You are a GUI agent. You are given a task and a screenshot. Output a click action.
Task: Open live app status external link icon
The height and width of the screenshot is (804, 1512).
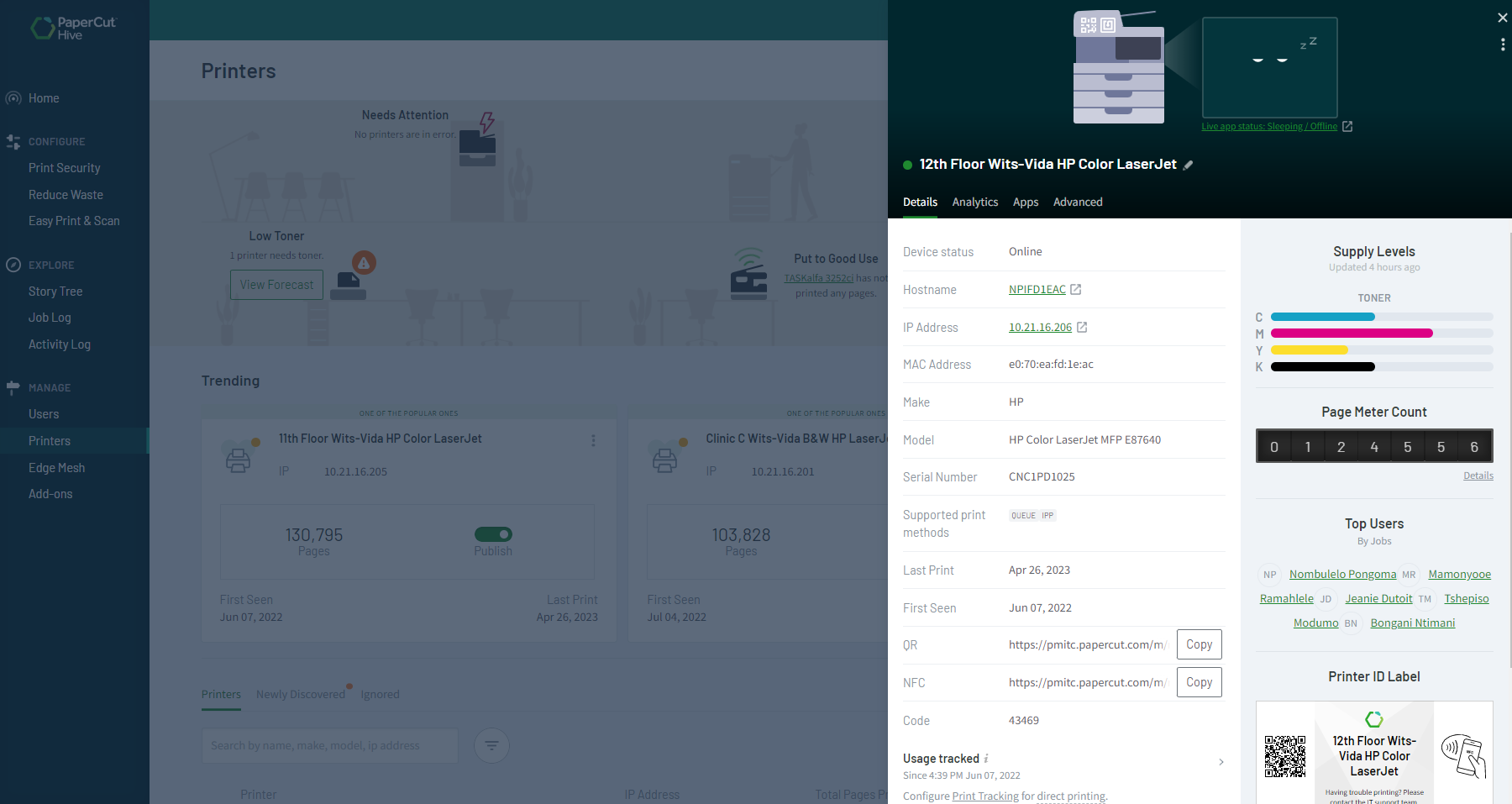[x=1347, y=127]
